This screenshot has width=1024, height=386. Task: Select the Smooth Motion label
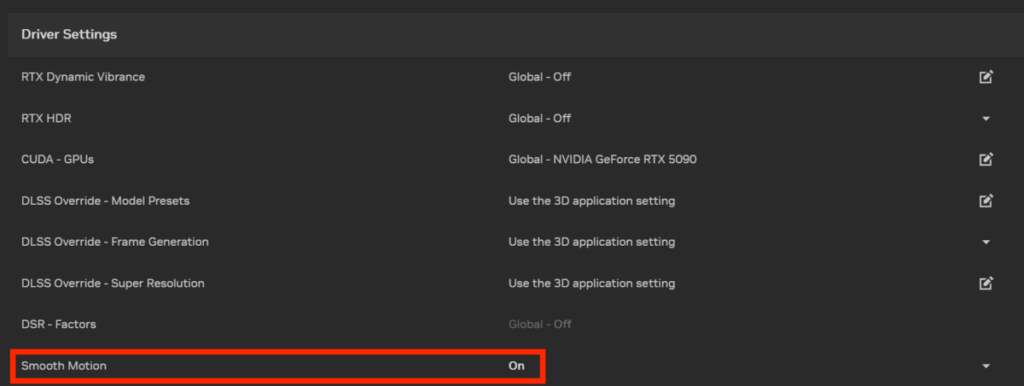[x=63, y=366]
